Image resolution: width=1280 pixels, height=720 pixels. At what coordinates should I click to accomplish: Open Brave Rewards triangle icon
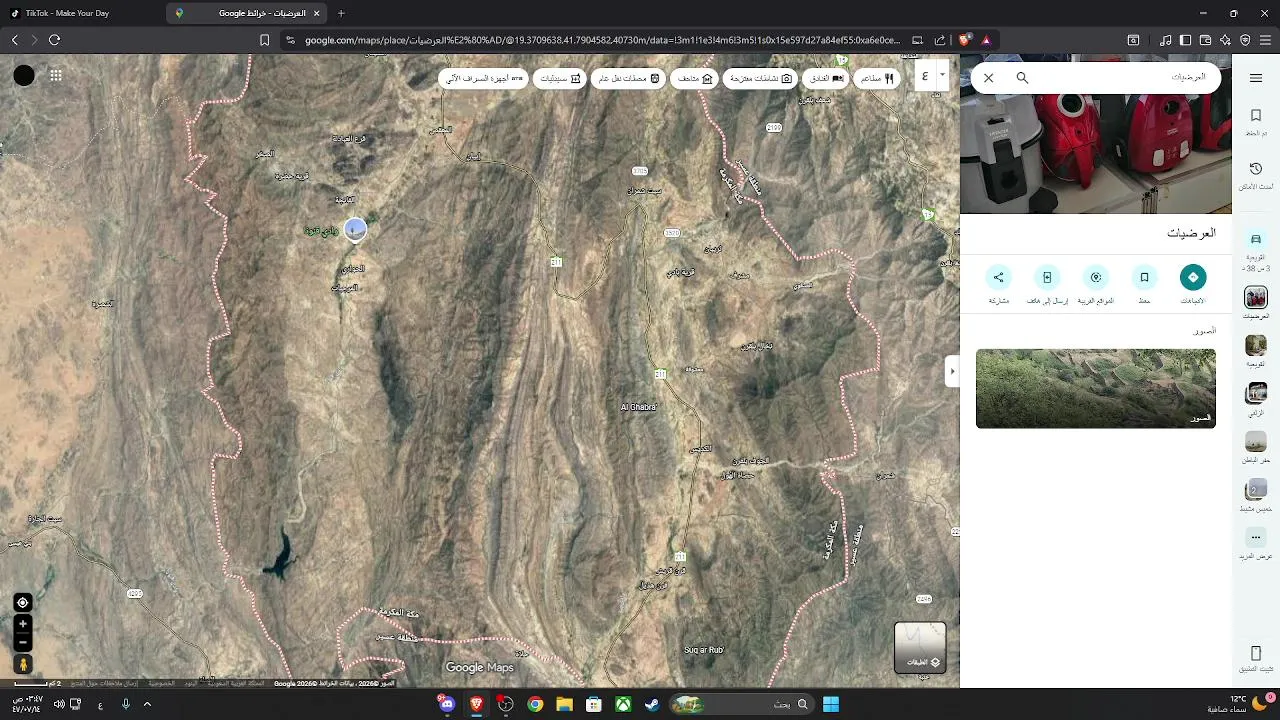tap(986, 40)
